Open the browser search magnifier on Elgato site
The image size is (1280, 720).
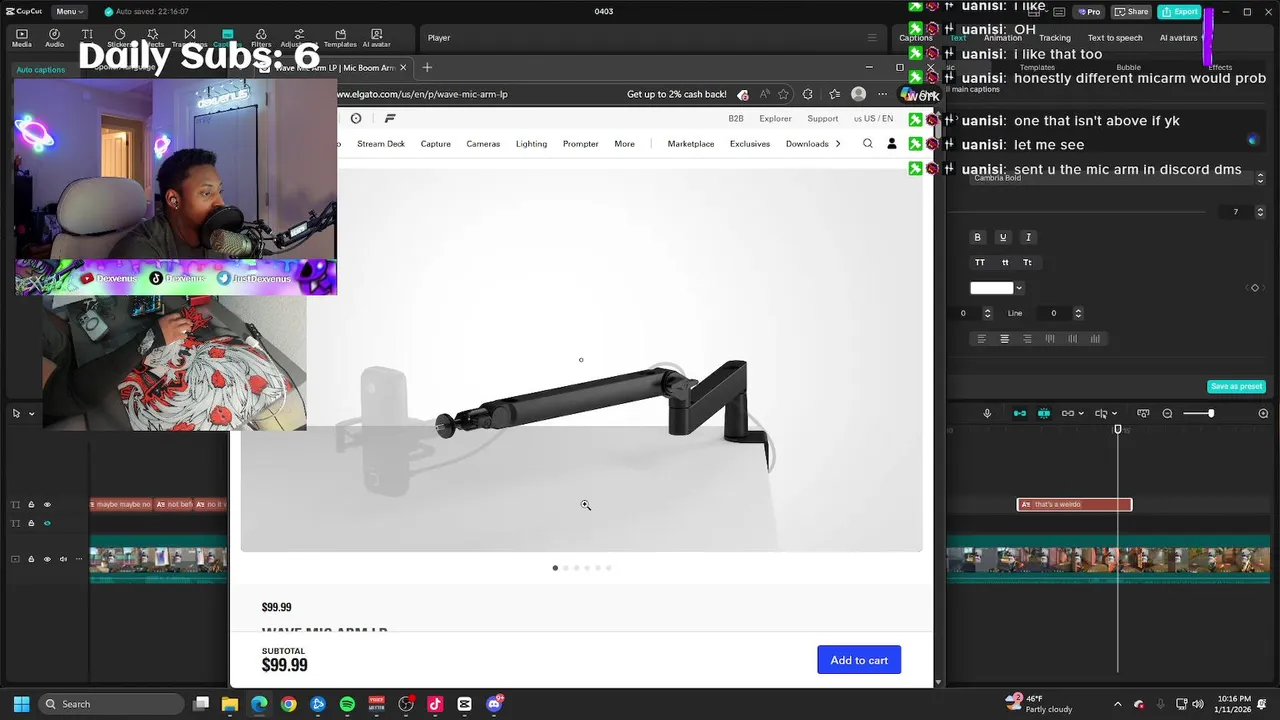coord(868,144)
